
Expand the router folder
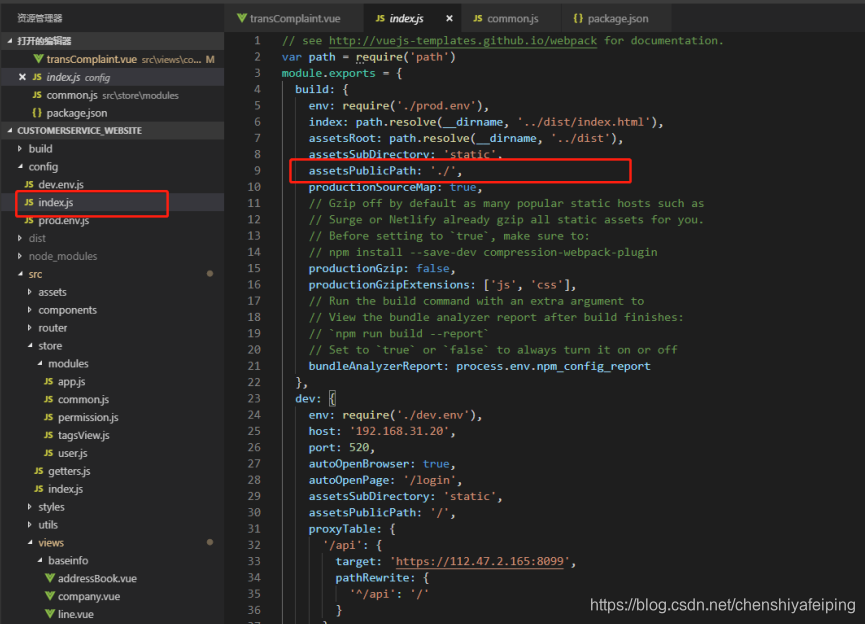click(x=30, y=328)
